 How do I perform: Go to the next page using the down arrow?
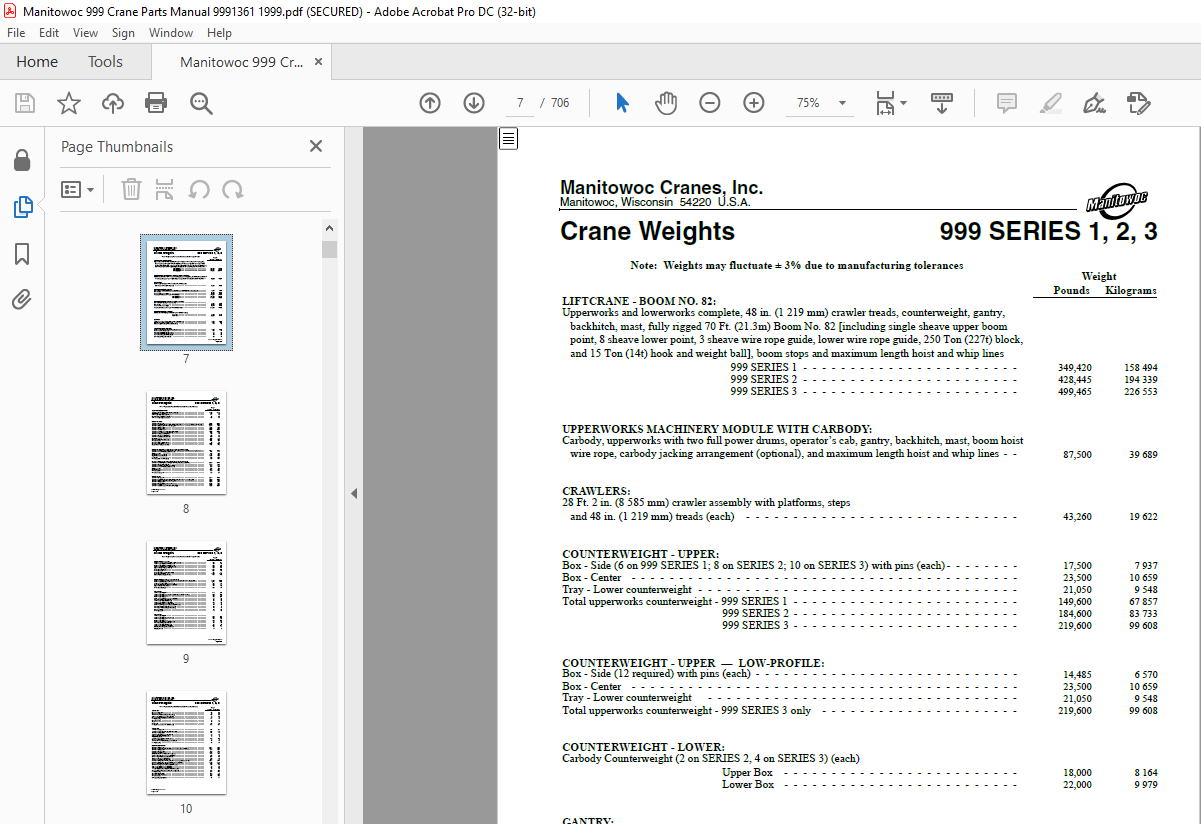pyautogui.click(x=474, y=103)
